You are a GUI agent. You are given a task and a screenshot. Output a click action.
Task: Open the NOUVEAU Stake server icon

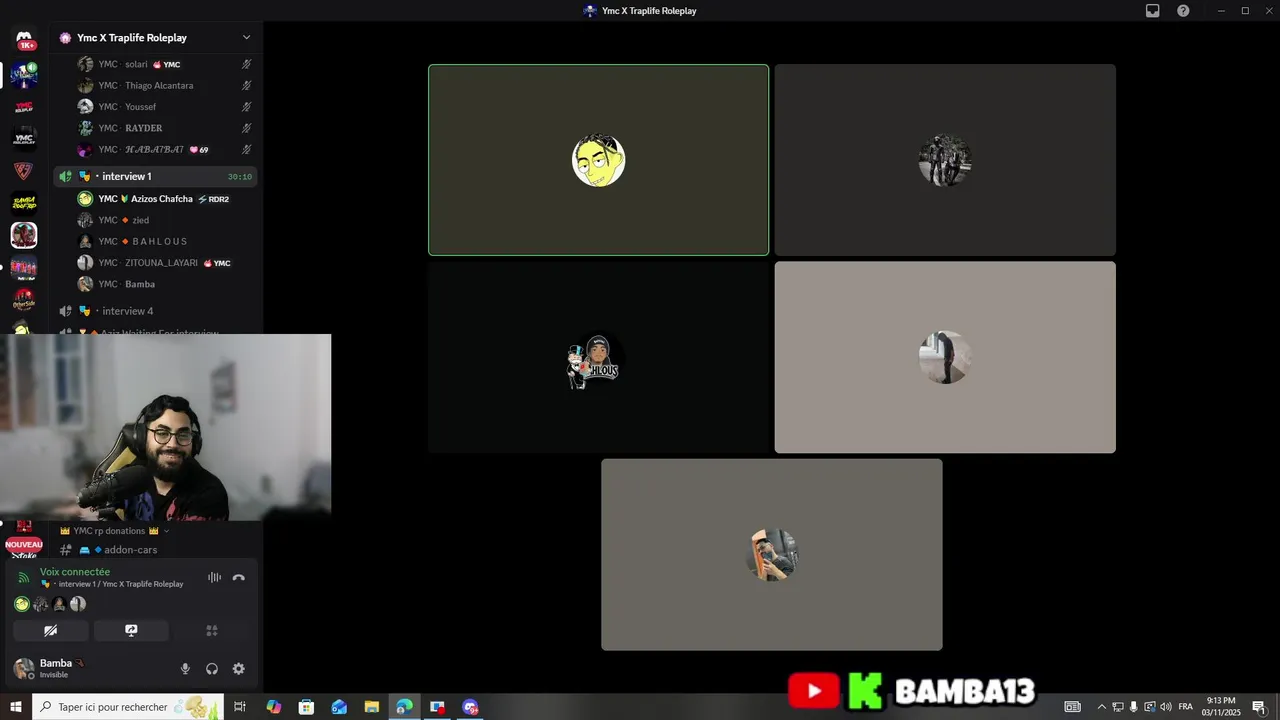click(24, 547)
